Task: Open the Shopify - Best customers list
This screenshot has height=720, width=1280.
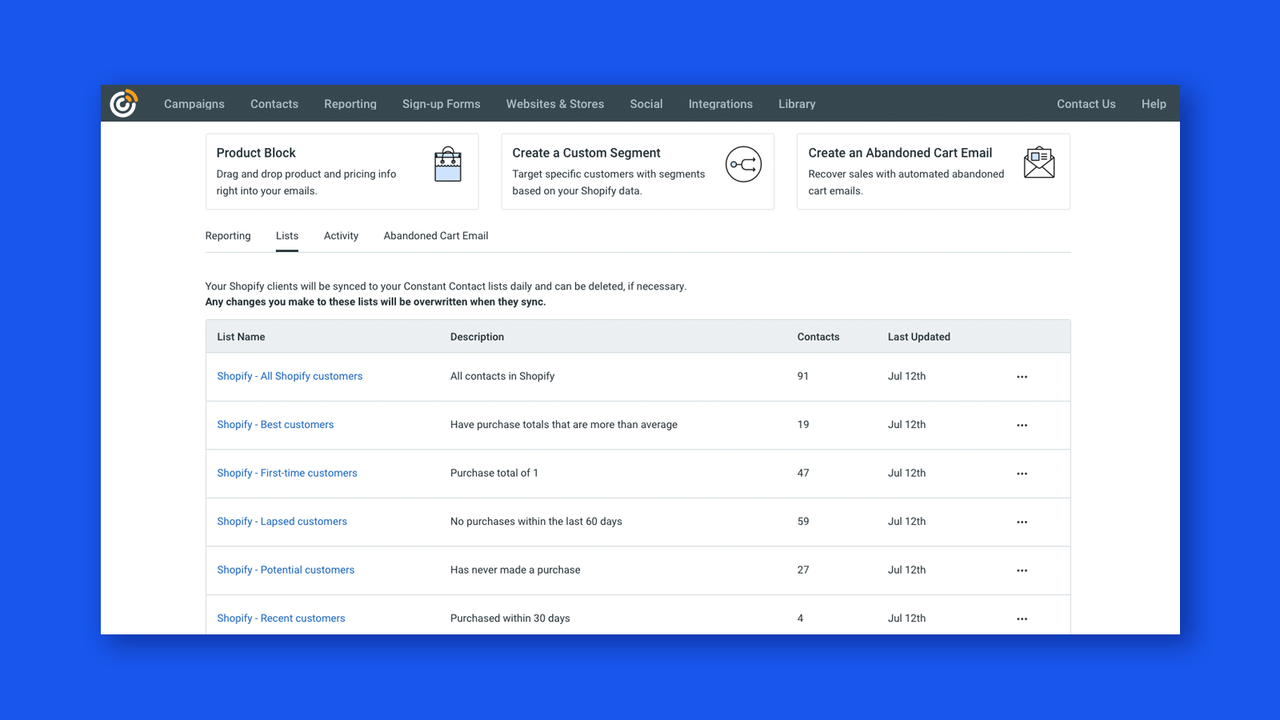Action: (275, 424)
